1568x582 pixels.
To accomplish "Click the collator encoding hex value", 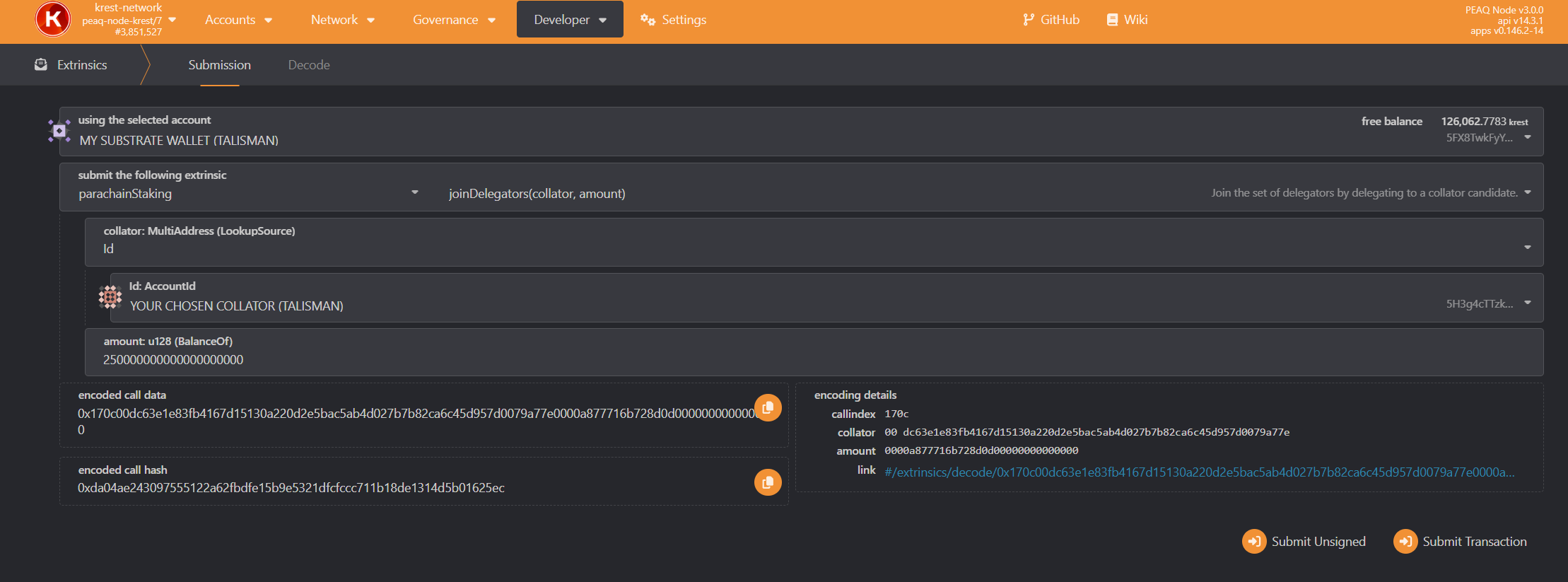I will tap(1087, 432).
